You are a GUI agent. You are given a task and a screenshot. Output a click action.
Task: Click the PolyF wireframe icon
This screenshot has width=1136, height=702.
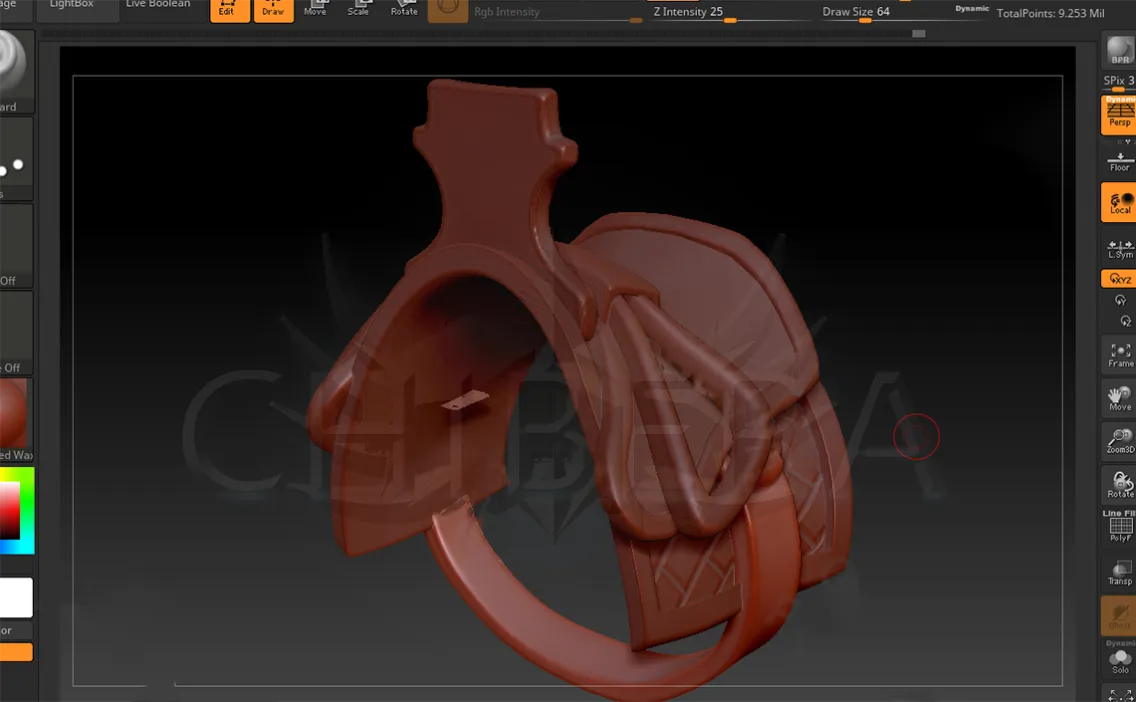pyautogui.click(x=1119, y=528)
